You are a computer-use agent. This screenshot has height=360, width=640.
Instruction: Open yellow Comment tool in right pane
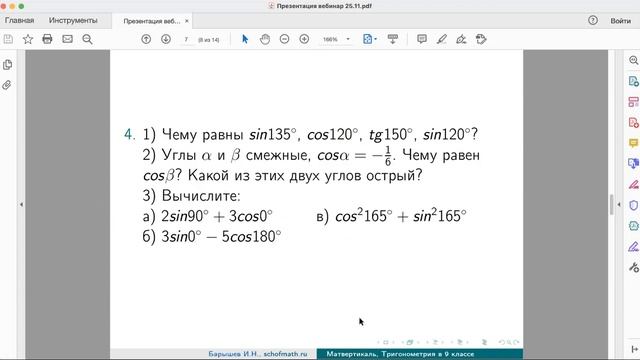pyautogui.click(x=633, y=143)
